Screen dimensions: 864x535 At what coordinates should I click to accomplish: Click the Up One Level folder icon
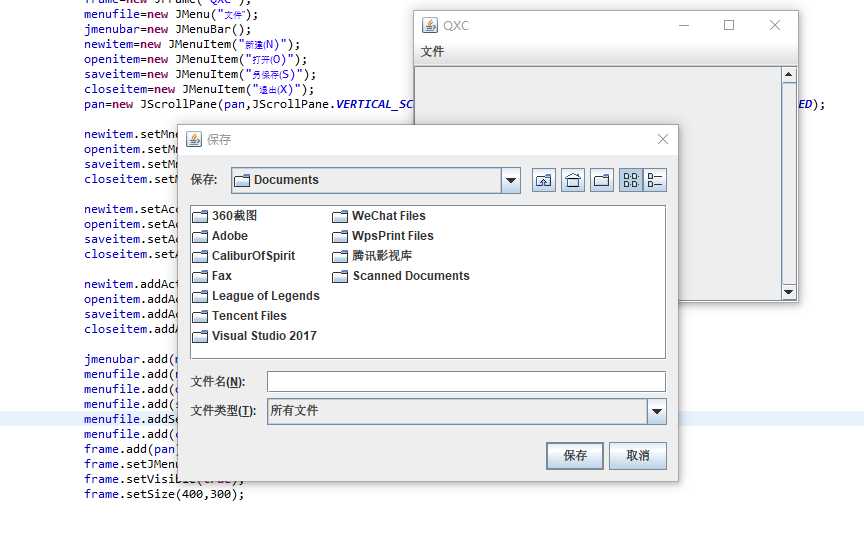pyautogui.click(x=543, y=180)
